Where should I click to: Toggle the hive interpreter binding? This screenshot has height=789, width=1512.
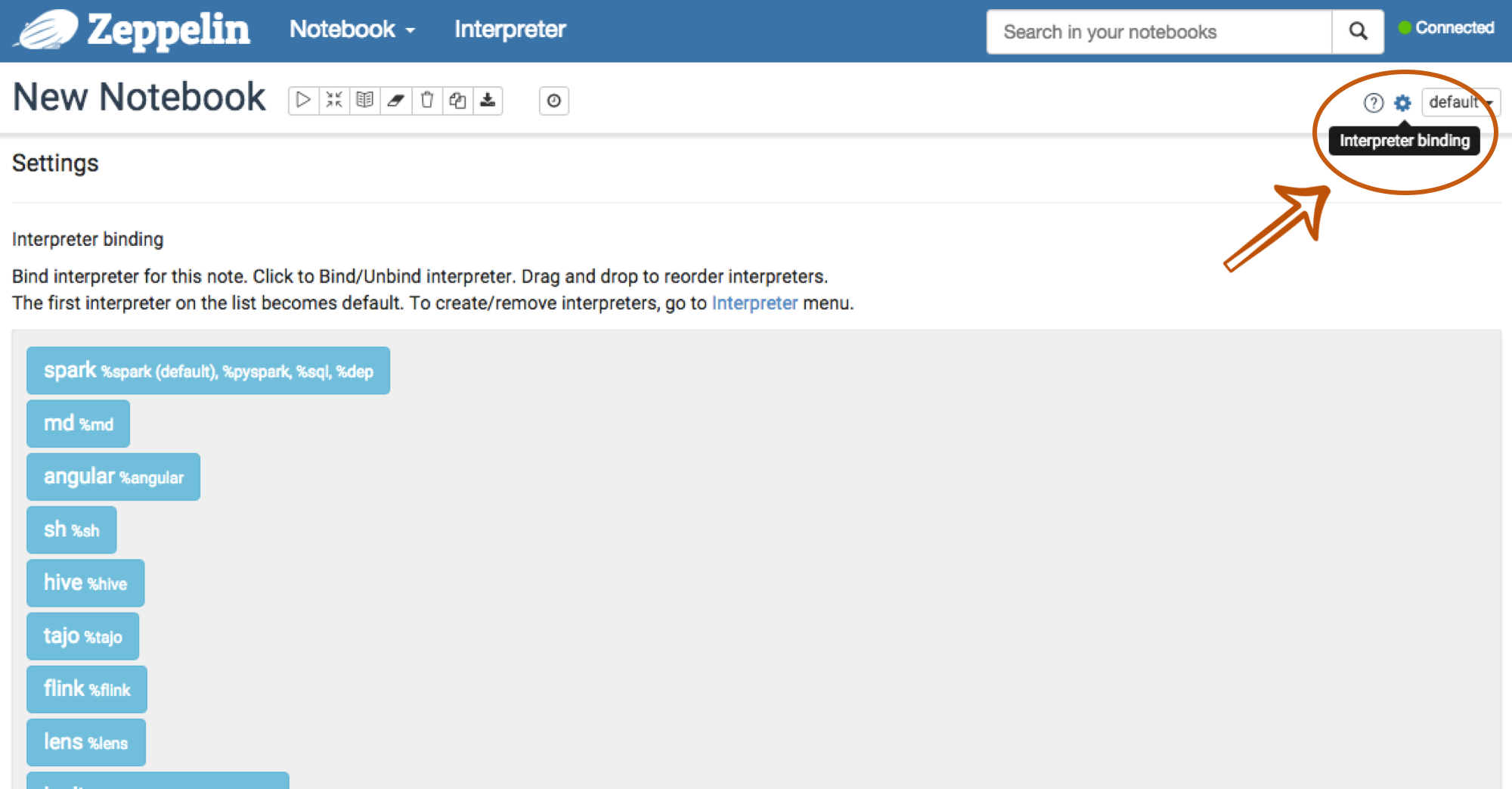click(85, 583)
